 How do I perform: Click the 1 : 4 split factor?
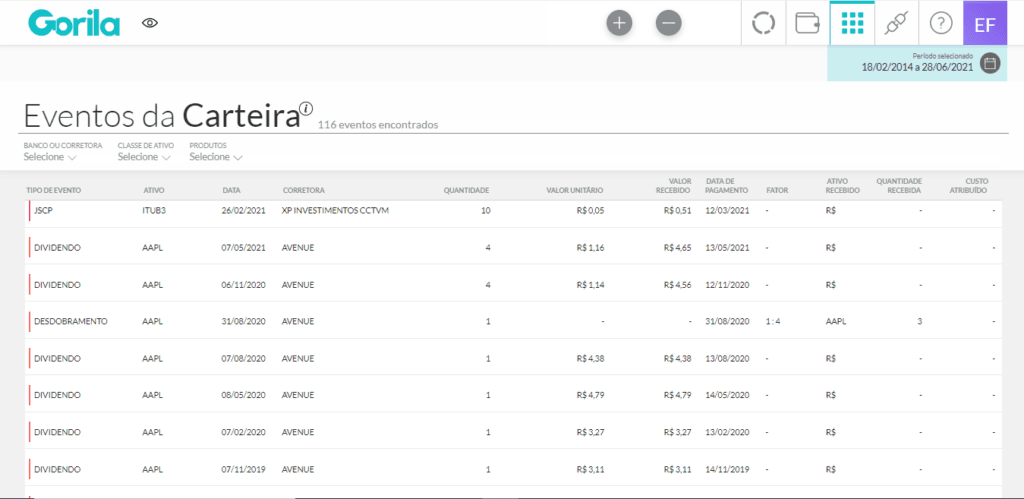coord(775,321)
